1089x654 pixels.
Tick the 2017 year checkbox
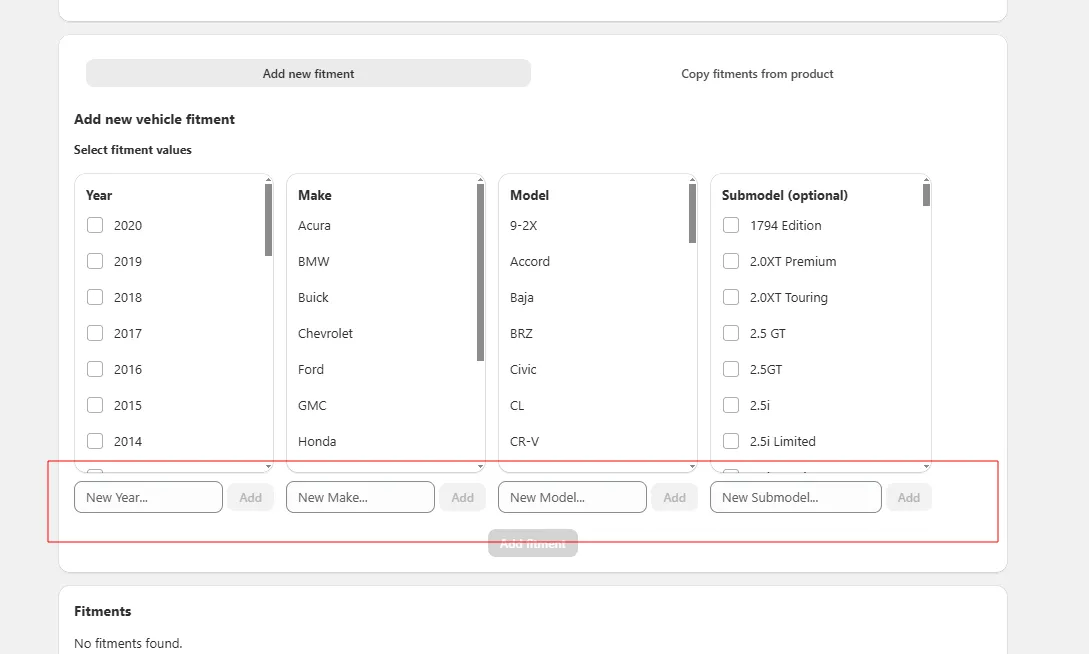[95, 333]
